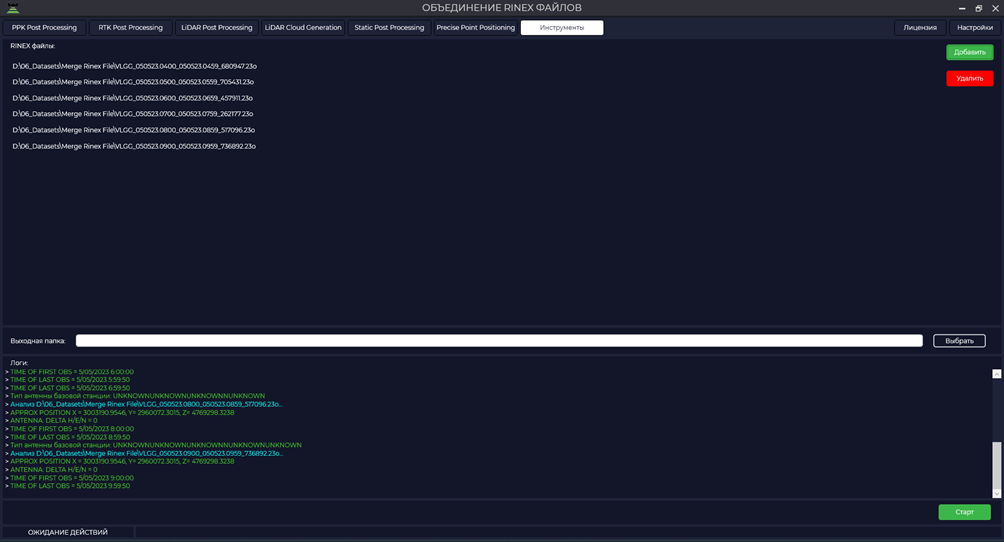The width and height of the screenshot is (1004, 542).
Task: Click log line TIME OF LAST OBS 6:59:50
Action: pyautogui.click(x=70, y=388)
